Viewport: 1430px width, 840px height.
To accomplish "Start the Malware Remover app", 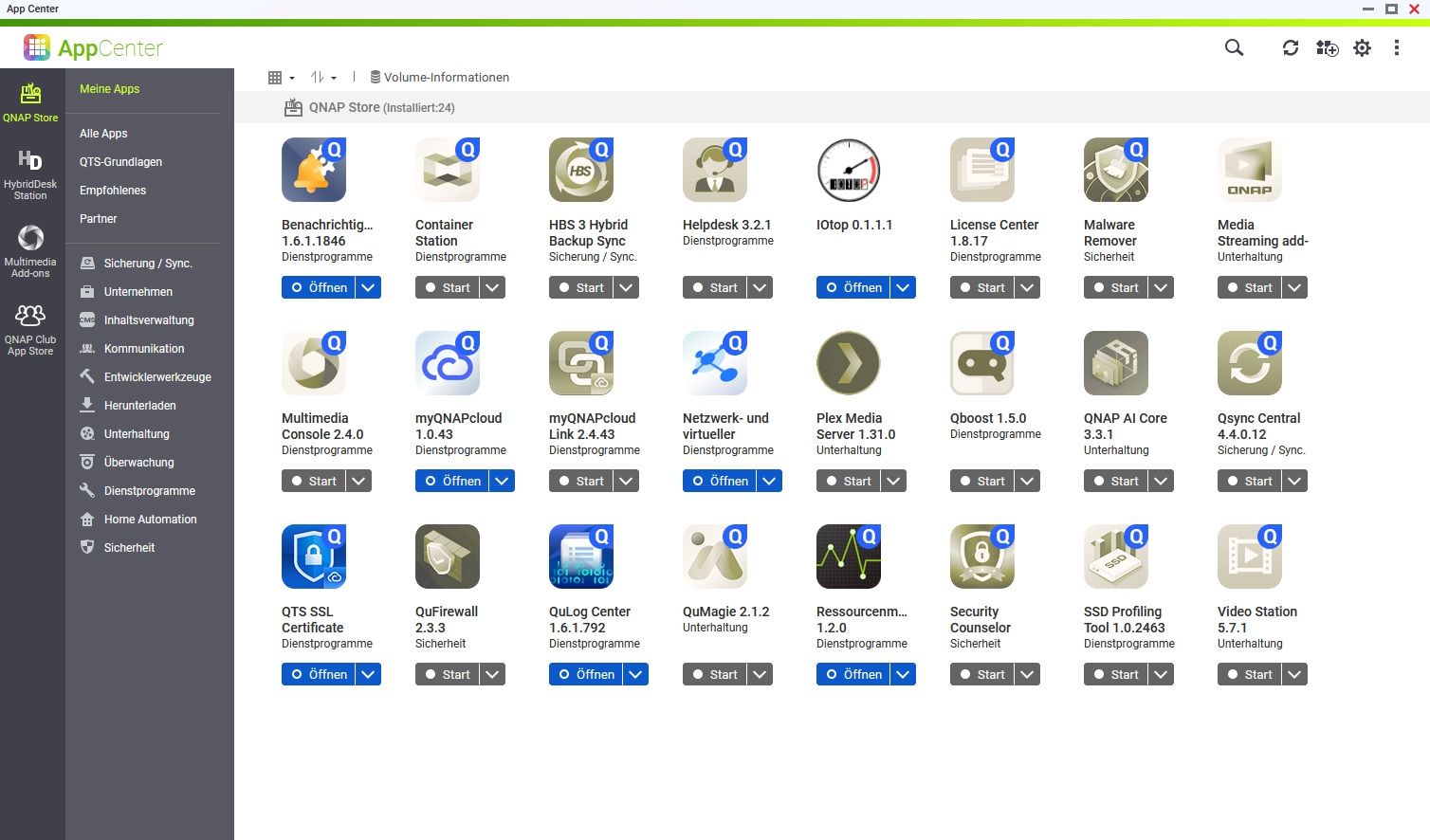I will tap(1115, 287).
